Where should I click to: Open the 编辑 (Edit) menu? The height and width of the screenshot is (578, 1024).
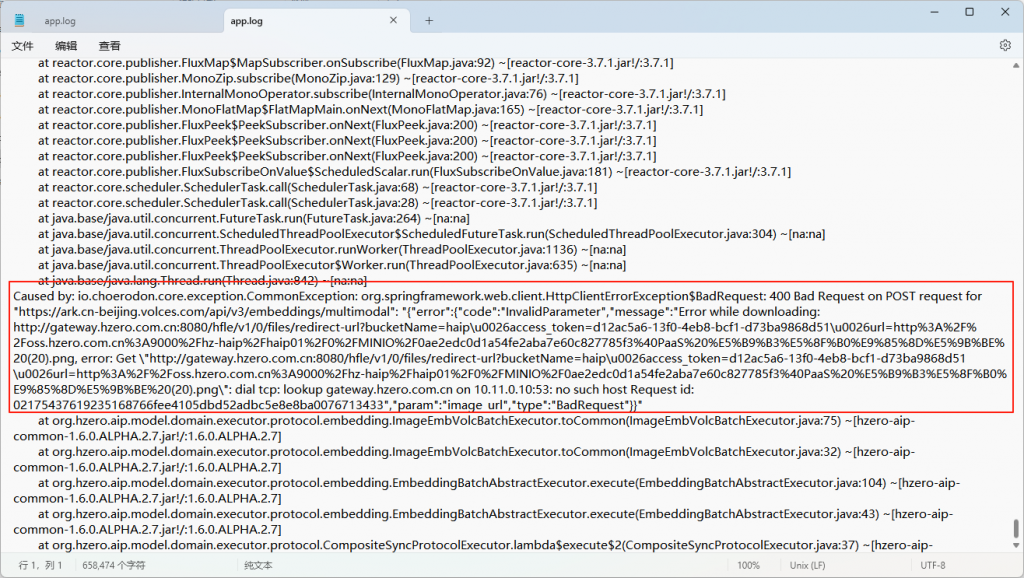click(x=66, y=46)
